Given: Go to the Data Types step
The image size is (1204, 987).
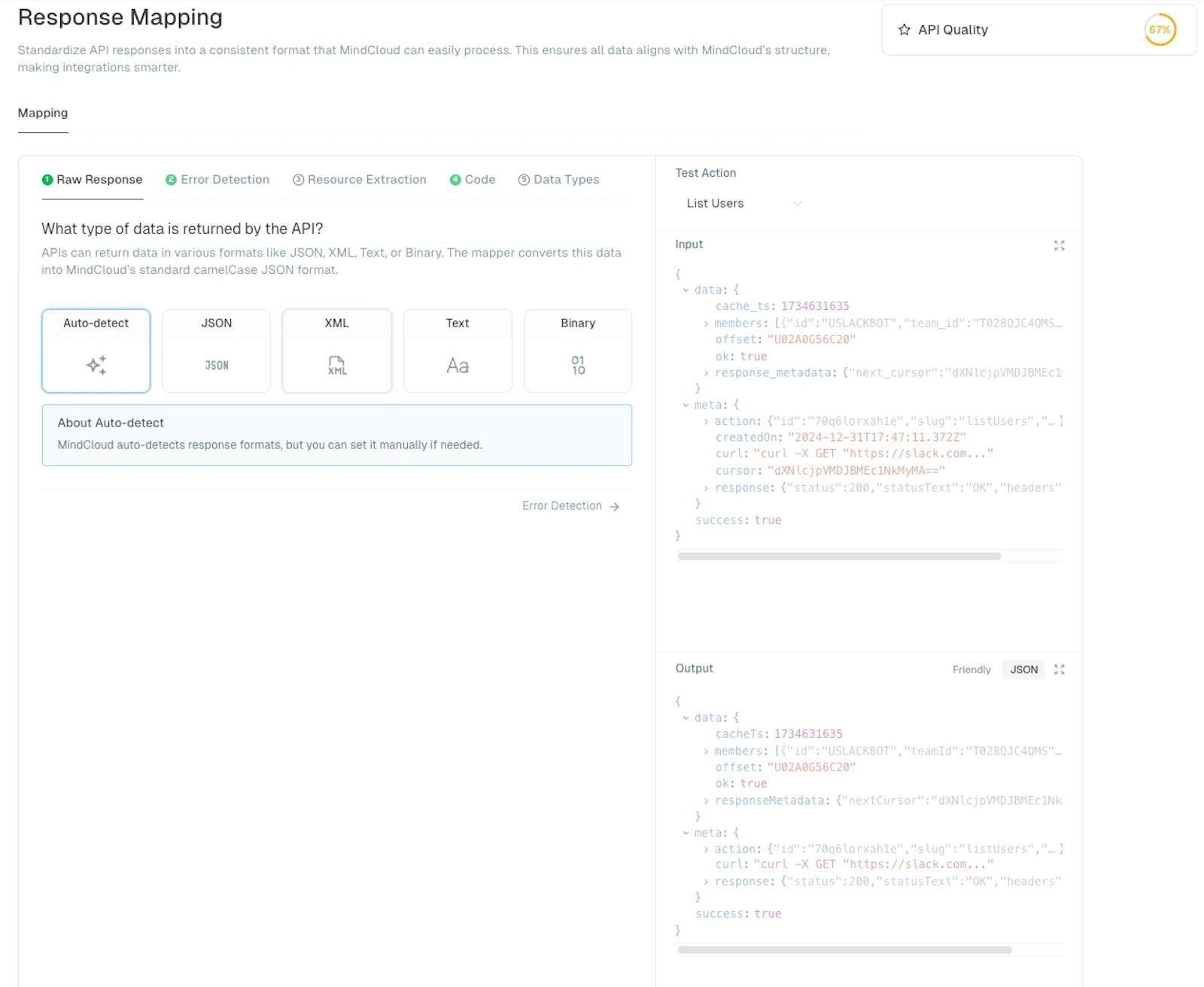Looking at the screenshot, I should click(x=558, y=180).
